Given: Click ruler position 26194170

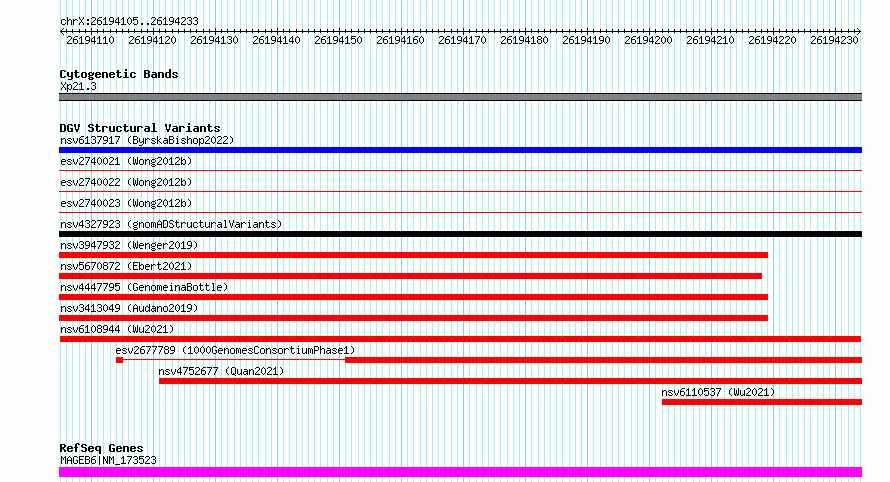Looking at the screenshot, I should [462, 40].
